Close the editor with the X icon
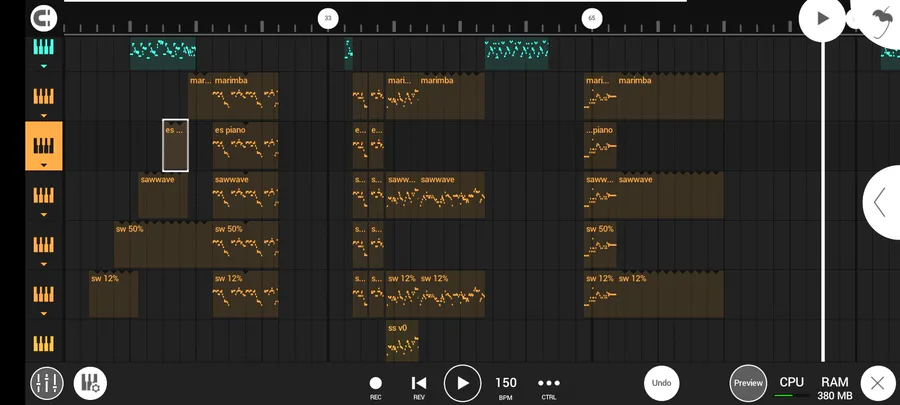The height and width of the screenshot is (405, 900). (x=878, y=383)
